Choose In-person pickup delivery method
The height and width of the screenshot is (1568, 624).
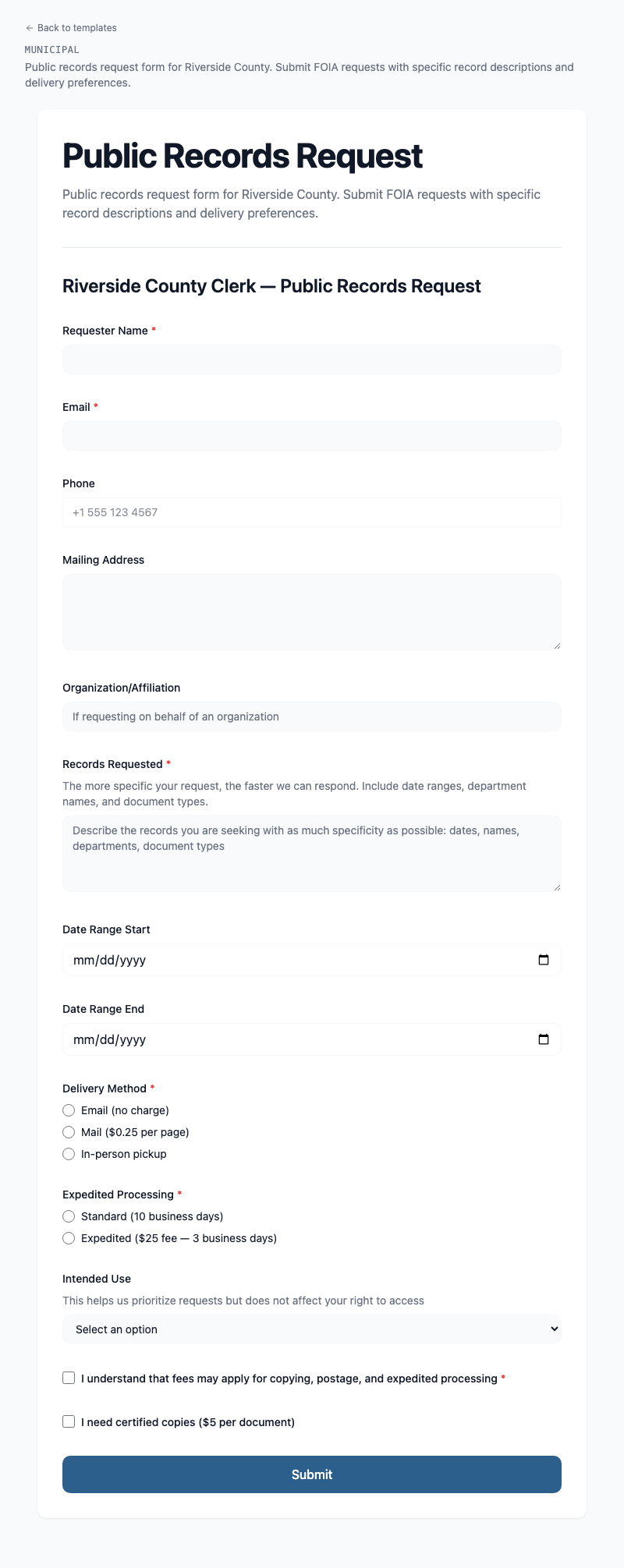coord(69,1154)
